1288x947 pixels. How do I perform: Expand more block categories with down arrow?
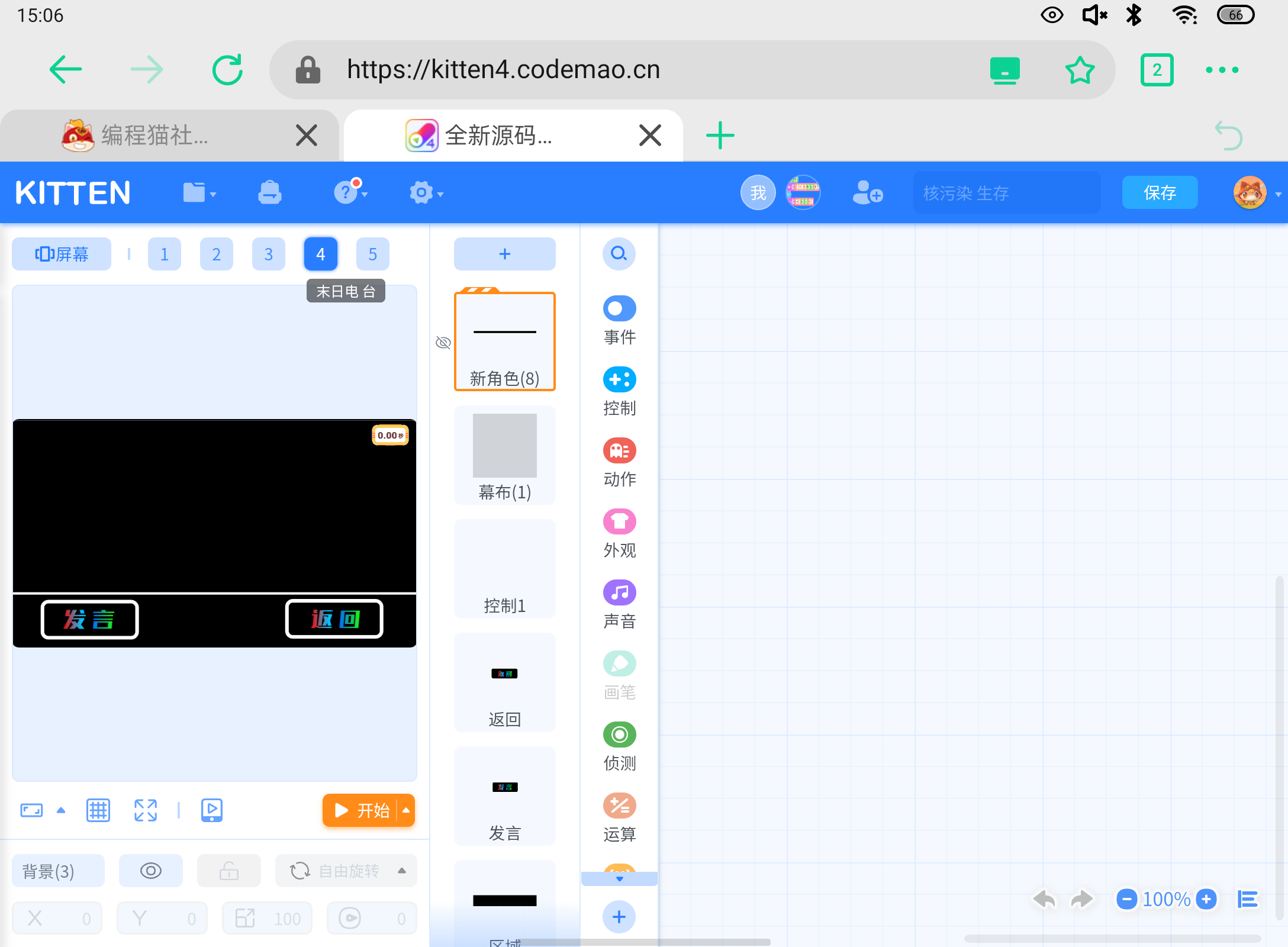tap(620, 879)
